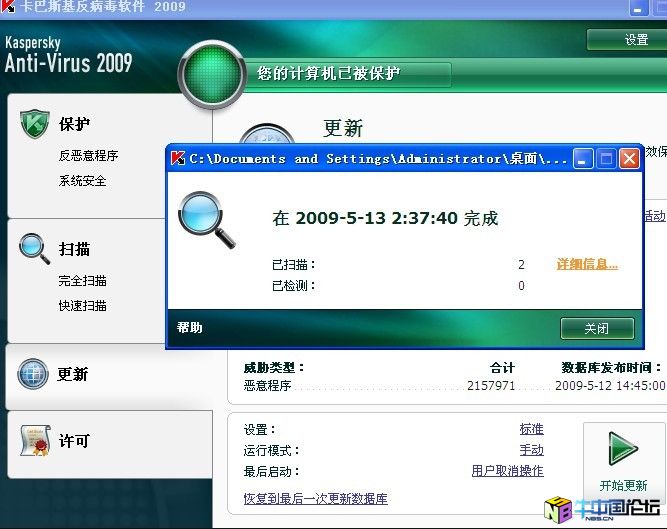Screen dimensions: 667x529
Task: Click the scan dialog title path text
Action: point(378,159)
